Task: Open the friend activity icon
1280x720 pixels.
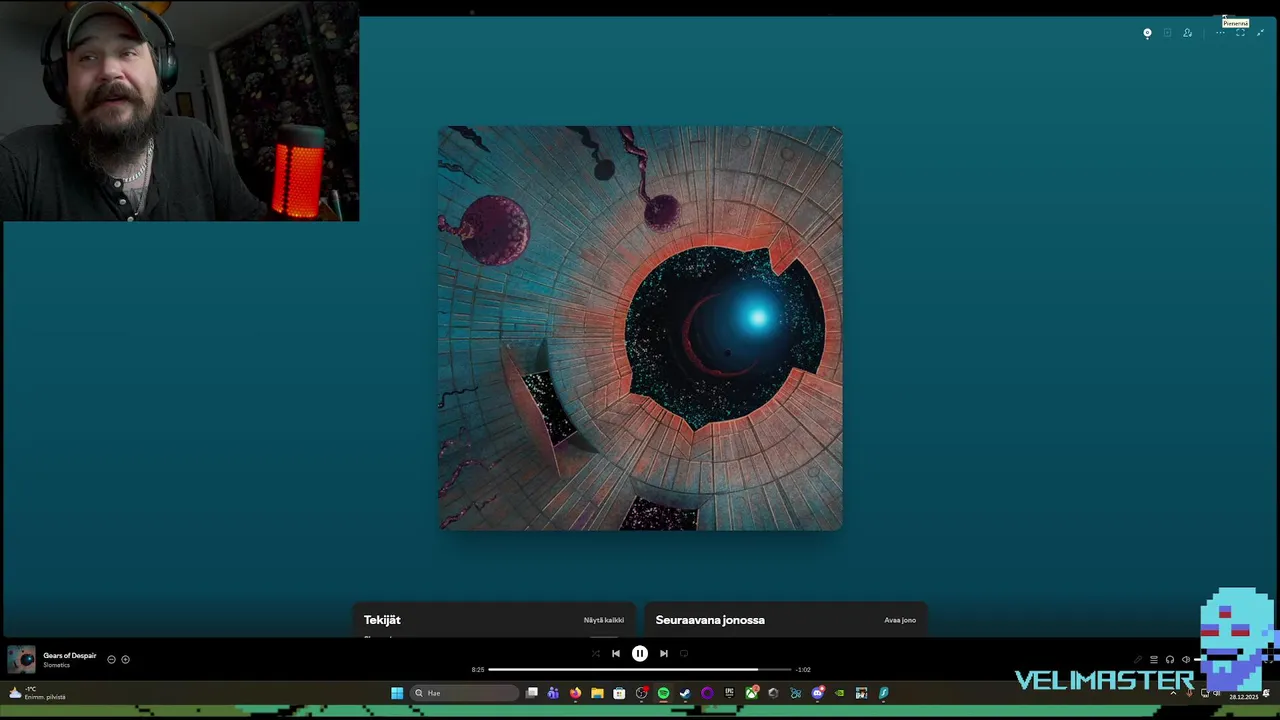Action: pos(1187,33)
